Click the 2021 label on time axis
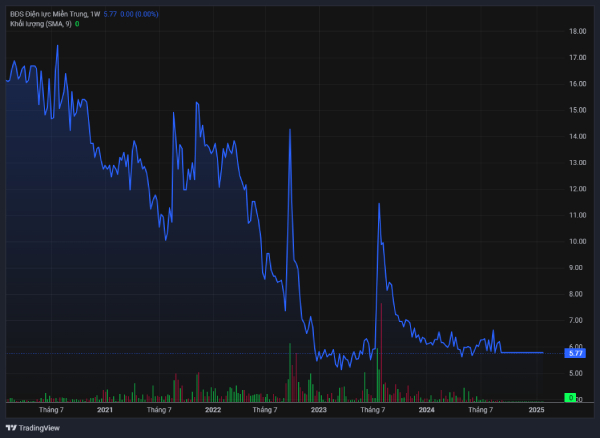 pos(105,410)
